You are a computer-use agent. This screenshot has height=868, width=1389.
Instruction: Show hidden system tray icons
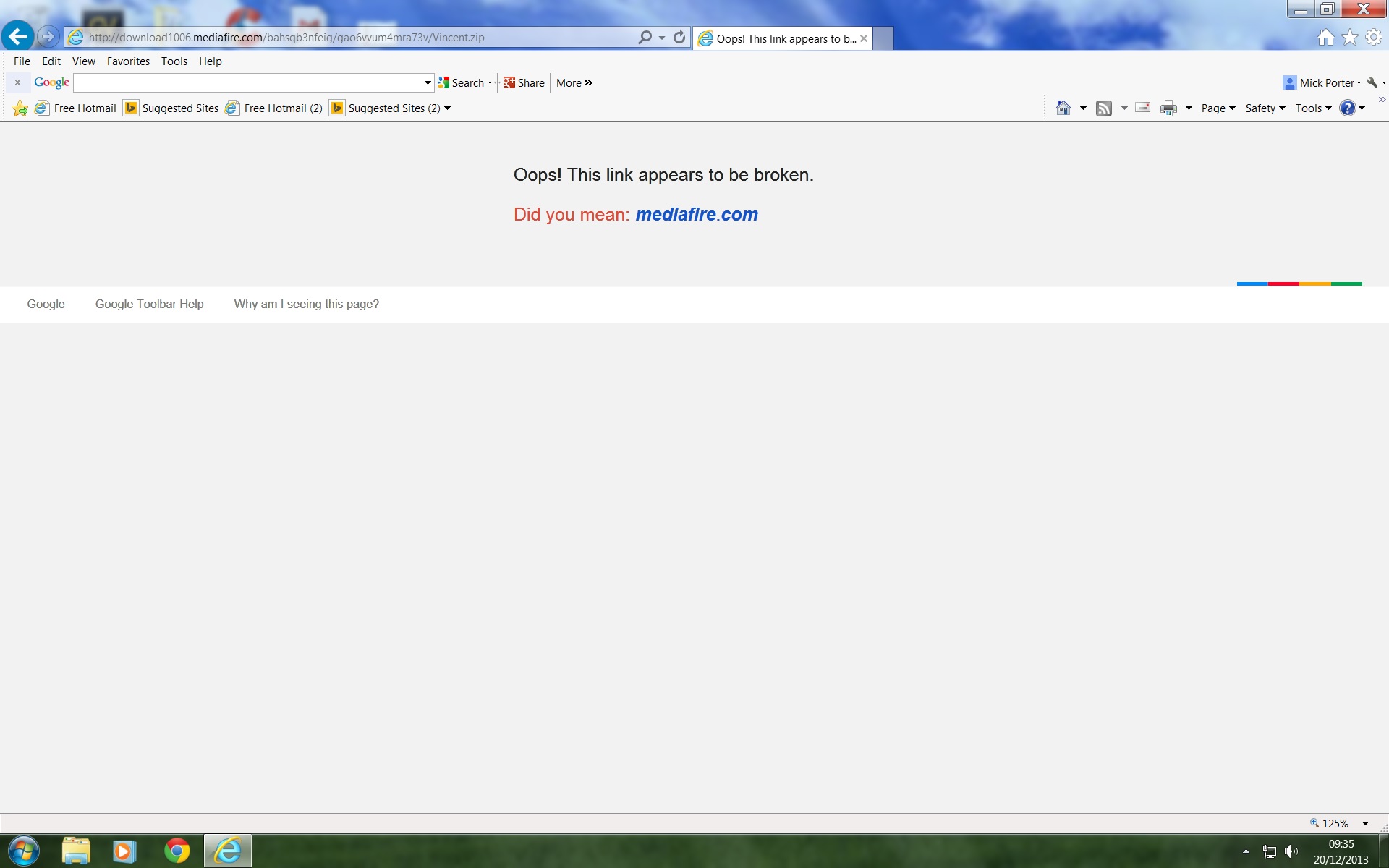1246,851
